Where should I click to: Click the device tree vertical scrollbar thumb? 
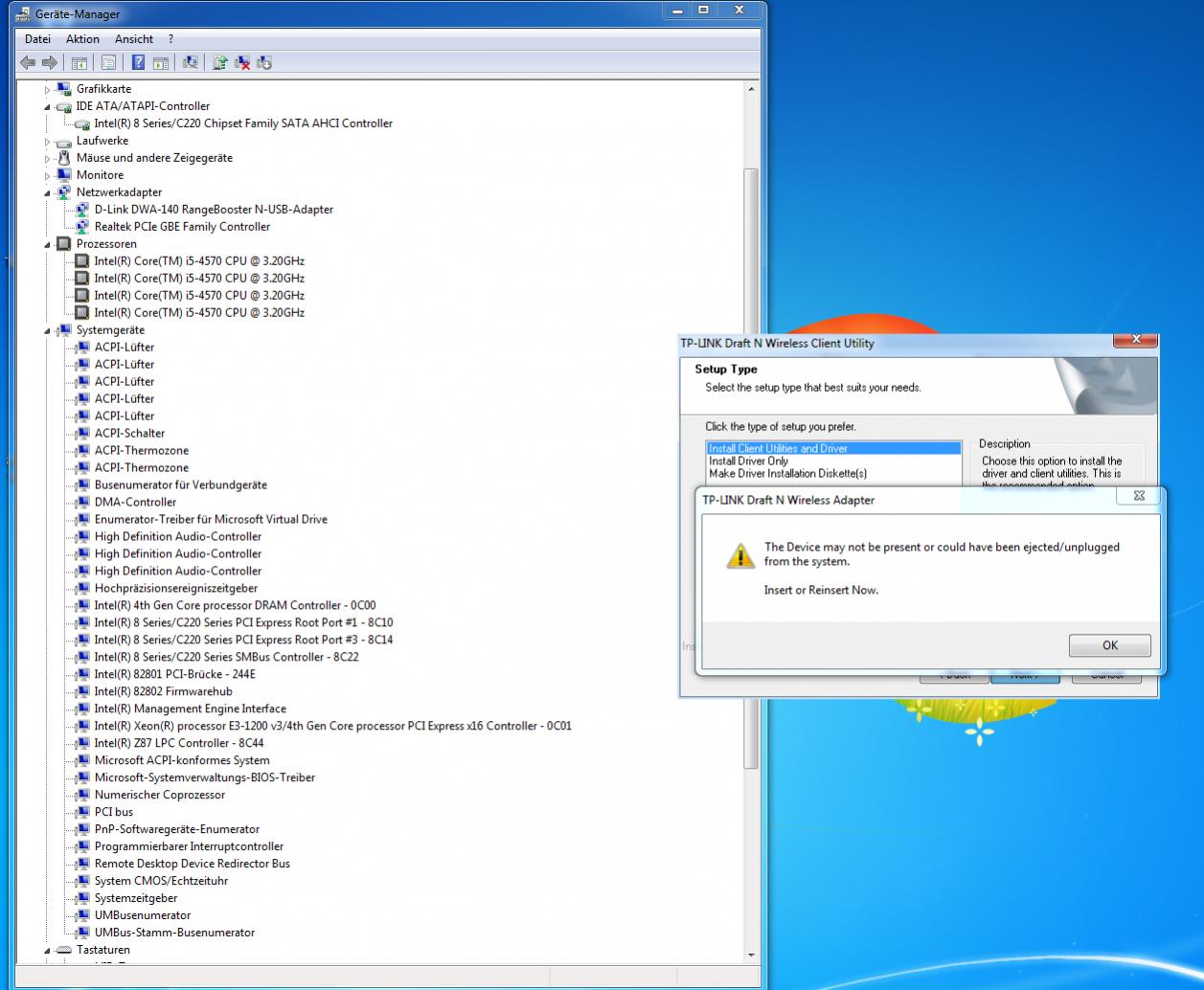(x=751, y=469)
